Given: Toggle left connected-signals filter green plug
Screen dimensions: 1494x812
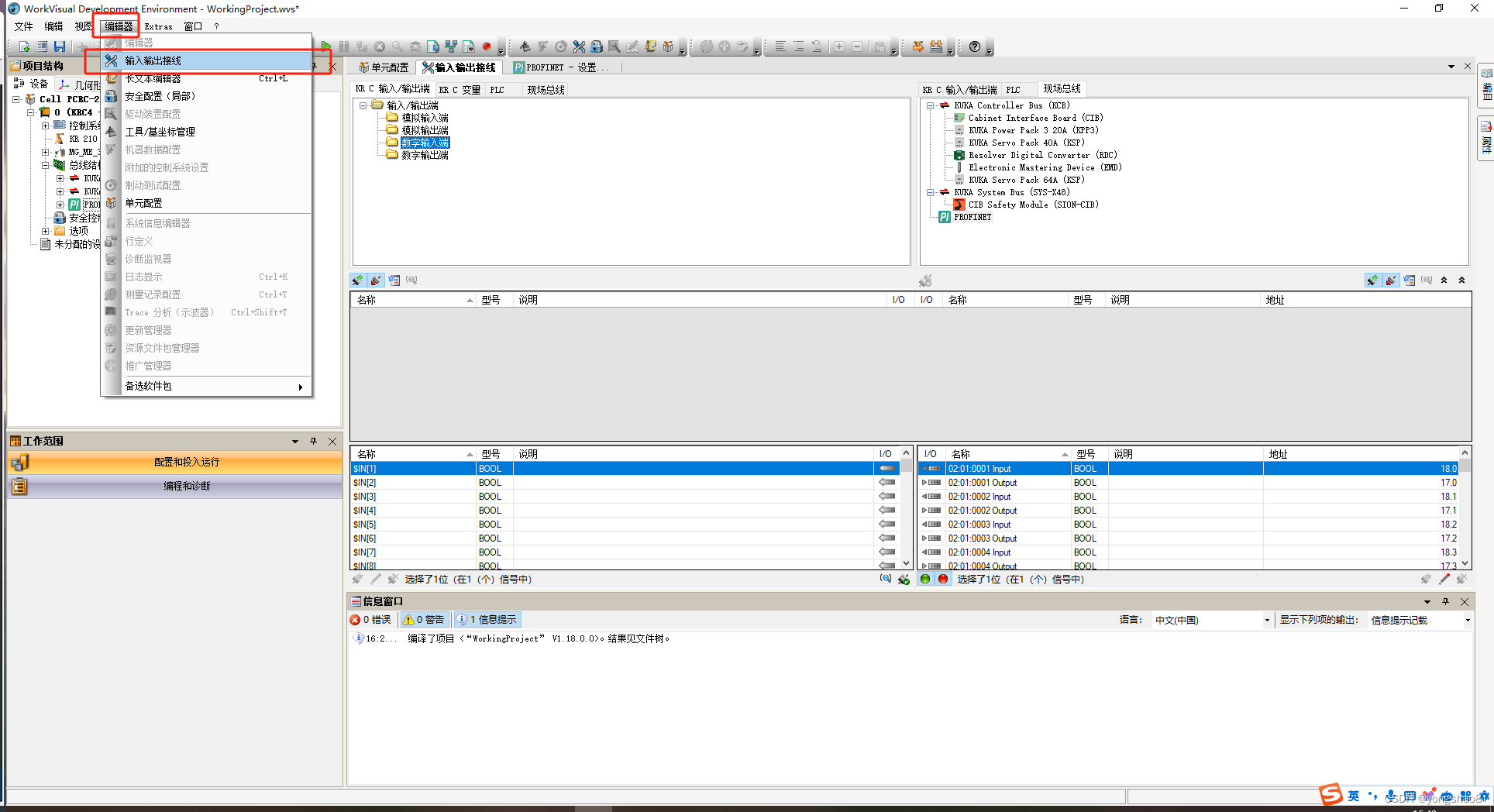Looking at the screenshot, I should point(358,280).
